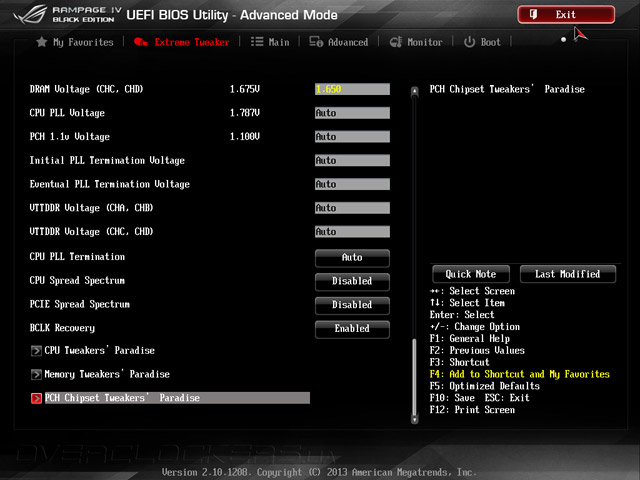The height and width of the screenshot is (480, 640).
Task: Click the Boot power icon
Action: pyautogui.click(x=469, y=42)
